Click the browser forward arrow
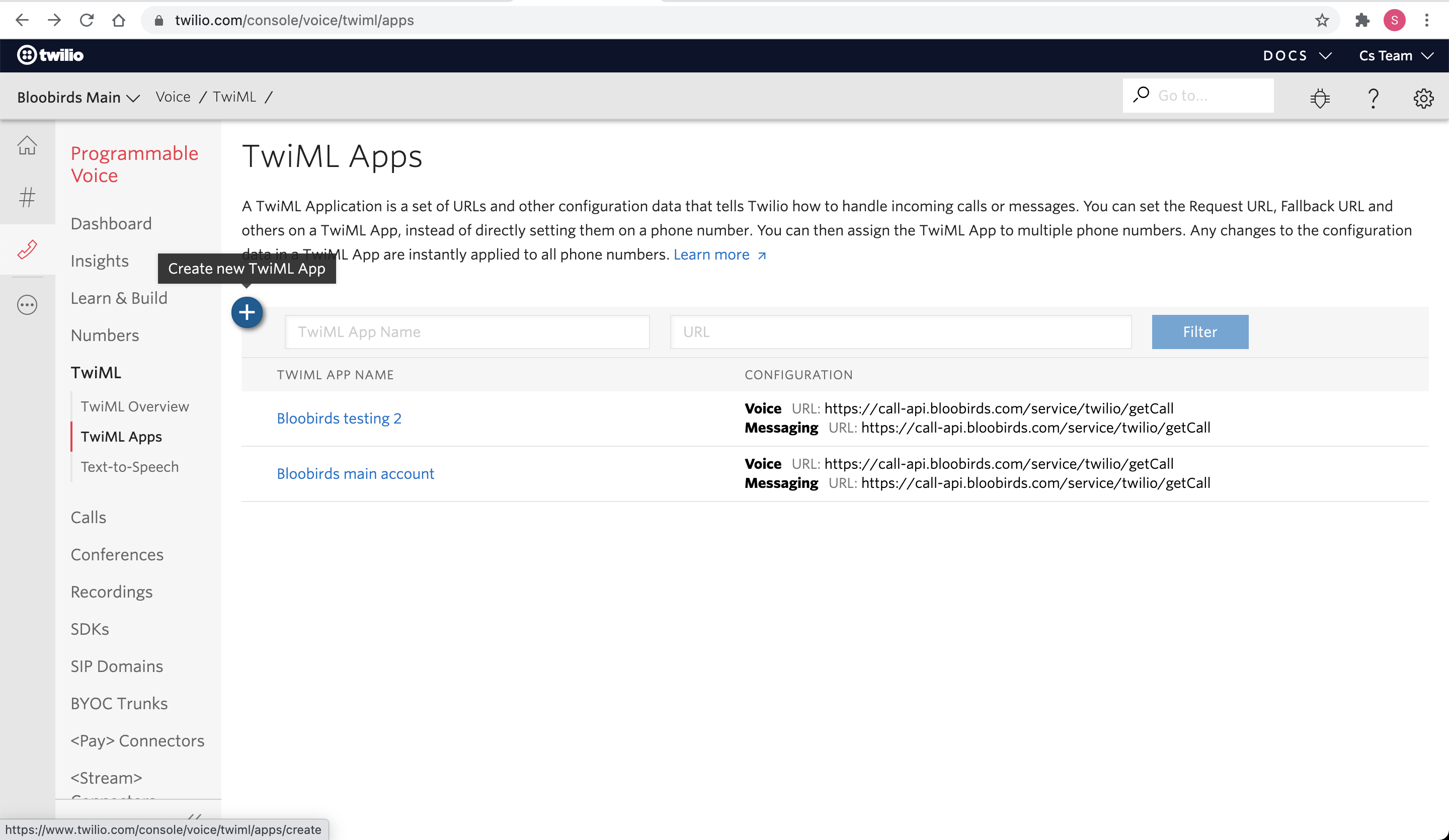 click(x=54, y=20)
